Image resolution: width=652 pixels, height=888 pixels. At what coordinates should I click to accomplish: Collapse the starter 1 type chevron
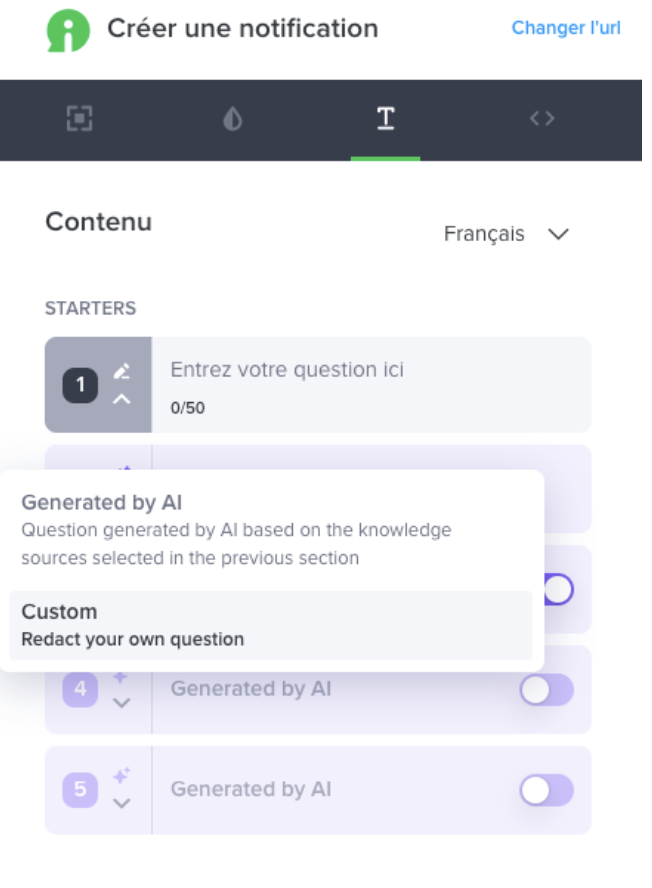click(x=122, y=400)
